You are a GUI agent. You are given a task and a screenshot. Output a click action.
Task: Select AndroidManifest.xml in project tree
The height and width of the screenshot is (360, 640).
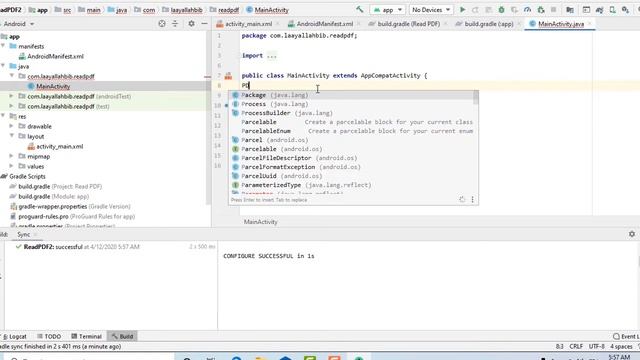tap(56, 56)
